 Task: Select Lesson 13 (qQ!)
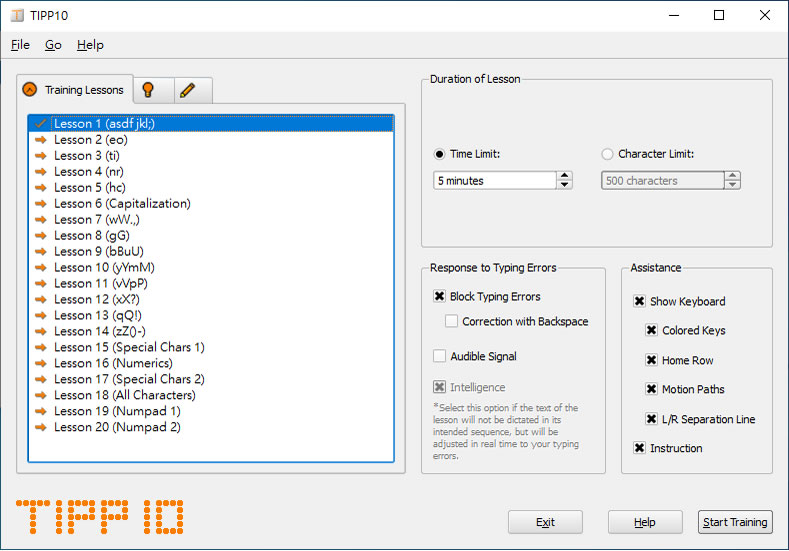coord(211,316)
